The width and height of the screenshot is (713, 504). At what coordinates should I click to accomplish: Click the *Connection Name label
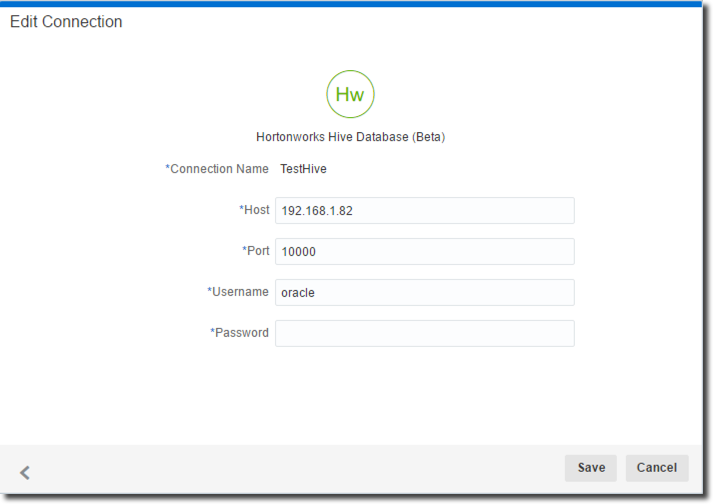[217, 169]
